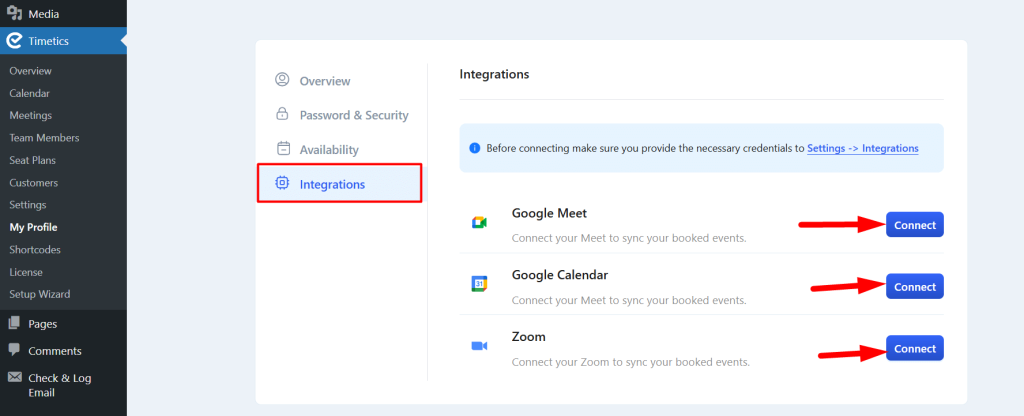This screenshot has height=416, width=1024.
Task: Go to Seat Plans menu item
Action: click(x=33, y=160)
